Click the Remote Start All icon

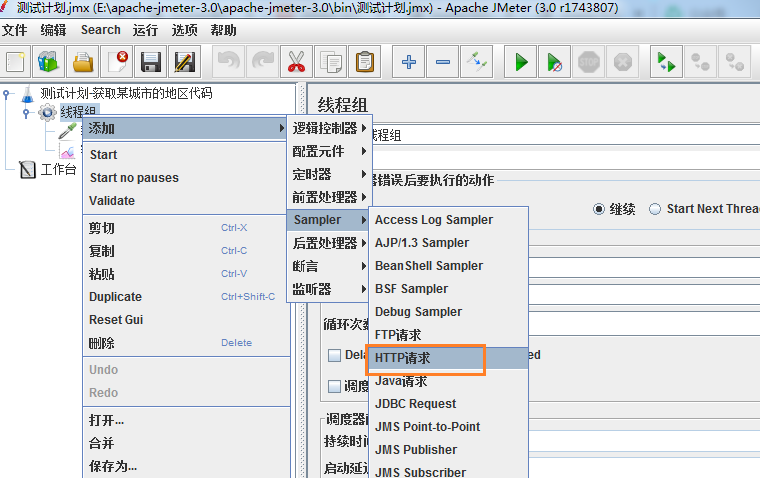pyautogui.click(x=666, y=62)
